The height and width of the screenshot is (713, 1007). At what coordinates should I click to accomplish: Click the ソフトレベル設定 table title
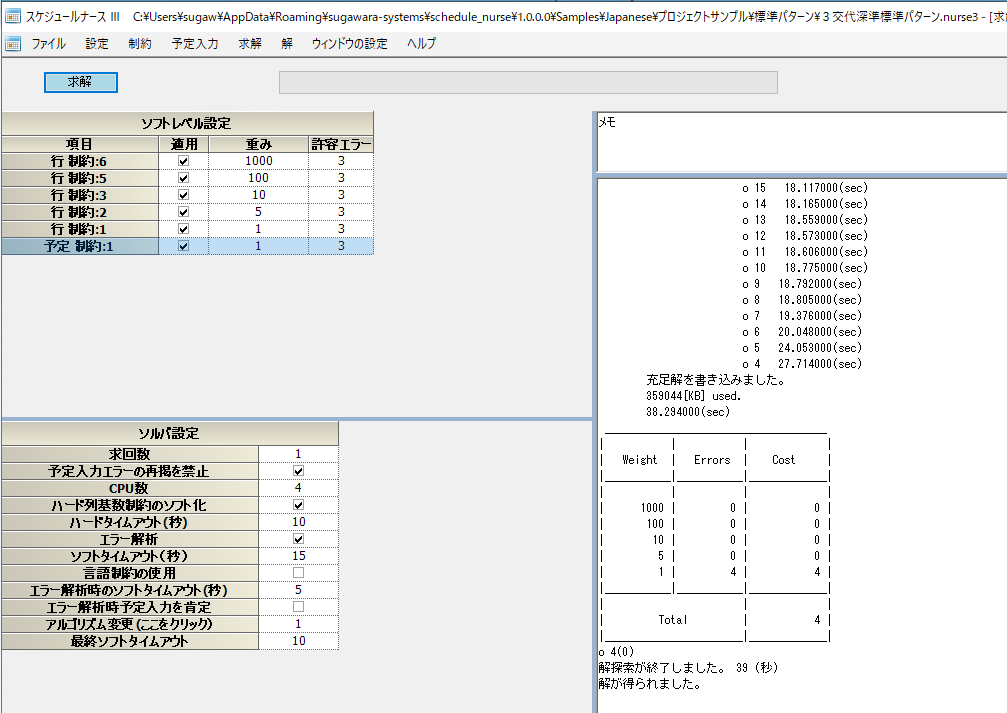coord(187,123)
